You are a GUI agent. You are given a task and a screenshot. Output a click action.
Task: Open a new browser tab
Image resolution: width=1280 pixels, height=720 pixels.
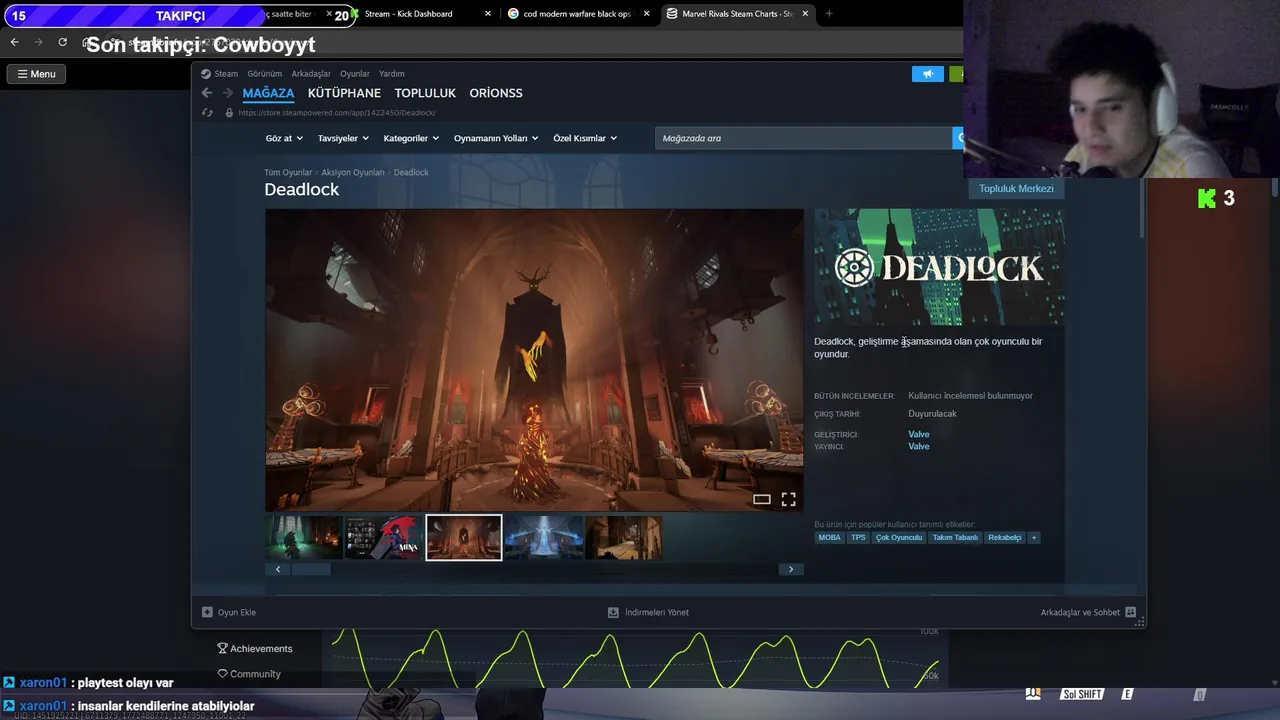coord(829,14)
